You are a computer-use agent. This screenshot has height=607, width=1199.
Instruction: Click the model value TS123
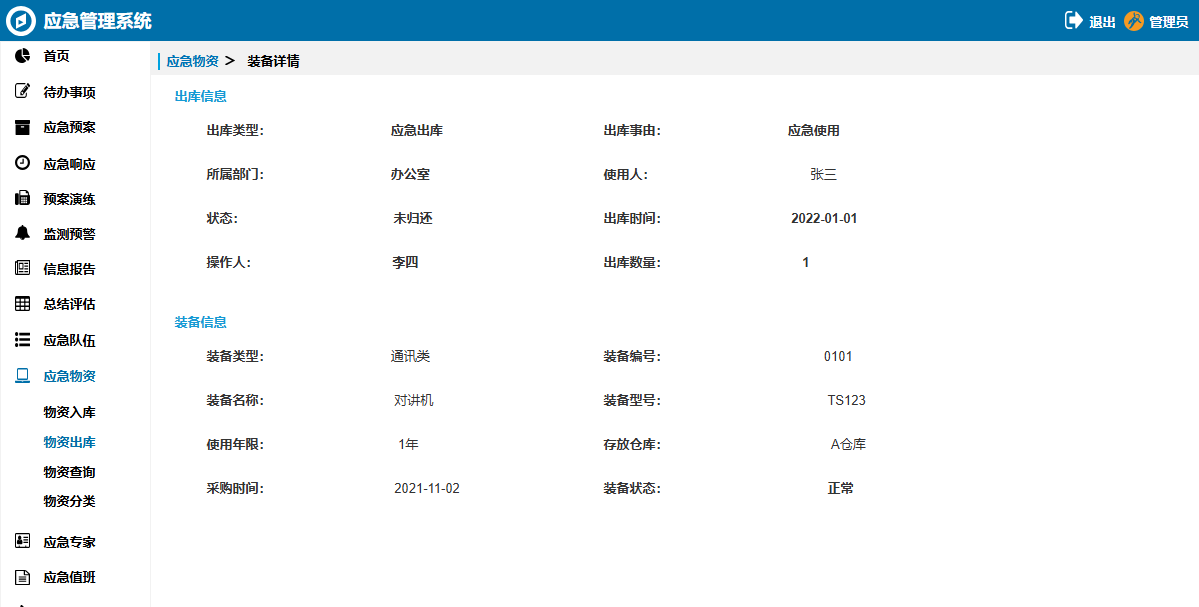click(846, 401)
